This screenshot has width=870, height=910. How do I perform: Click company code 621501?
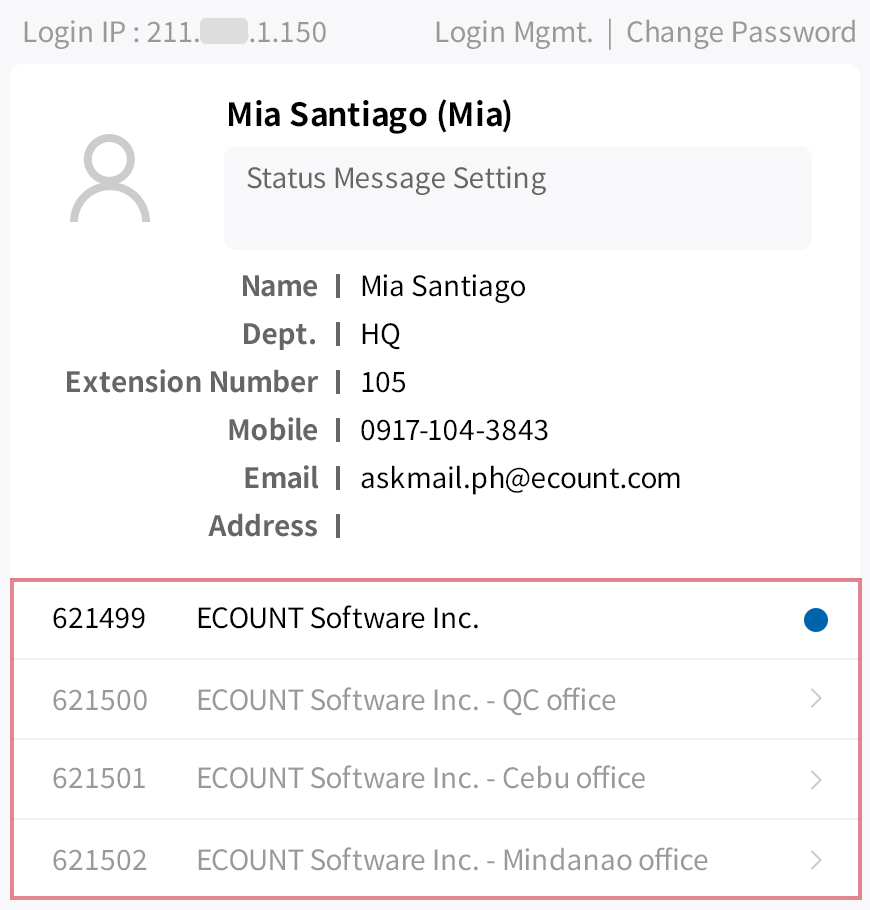pyautogui.click(x=99, y=778)
